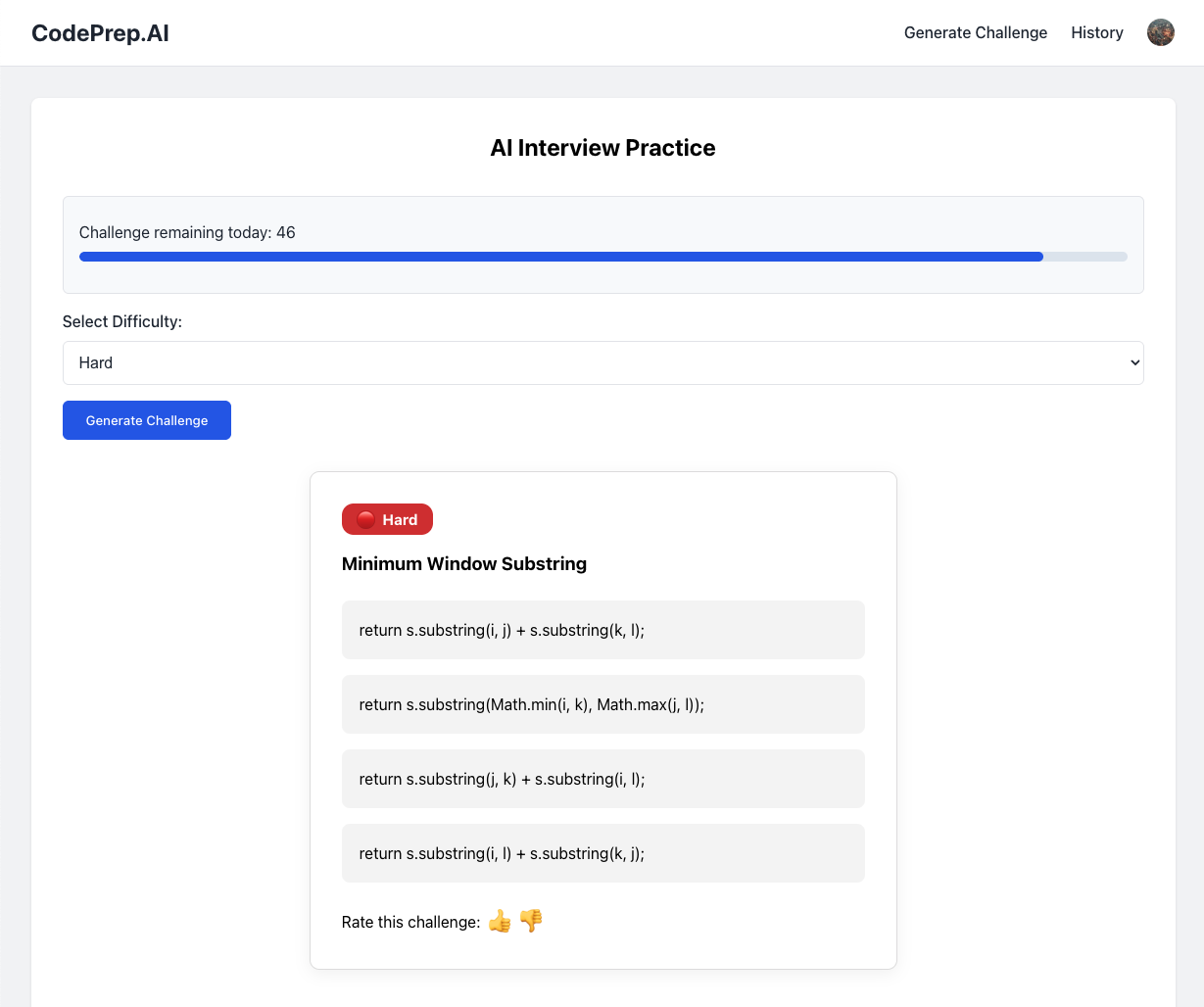Click the AI Interview Practice heading
The height and width of the screenshot is (1007, 1204).
pyautogui.click(x=602, y=148)
